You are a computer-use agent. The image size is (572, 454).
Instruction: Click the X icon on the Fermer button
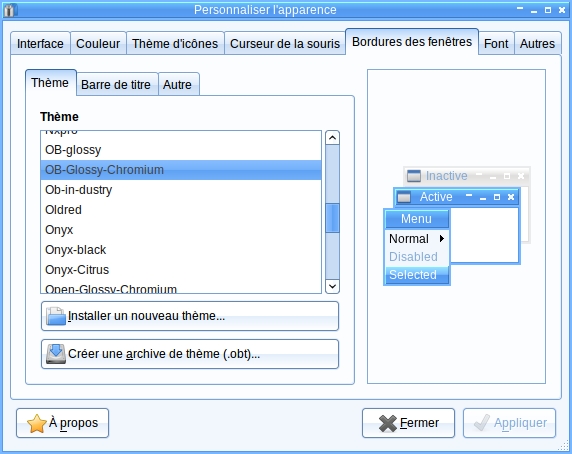[387, 423]
